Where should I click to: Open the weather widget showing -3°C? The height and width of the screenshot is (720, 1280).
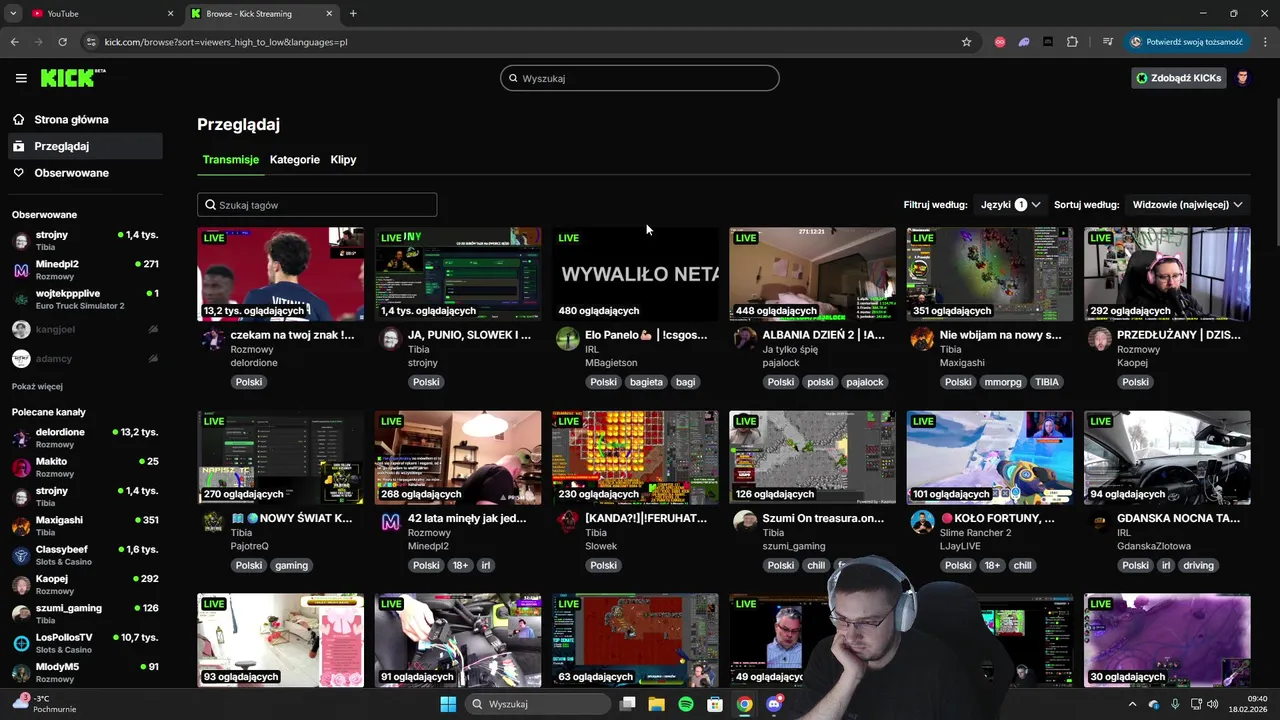point(43,704)
